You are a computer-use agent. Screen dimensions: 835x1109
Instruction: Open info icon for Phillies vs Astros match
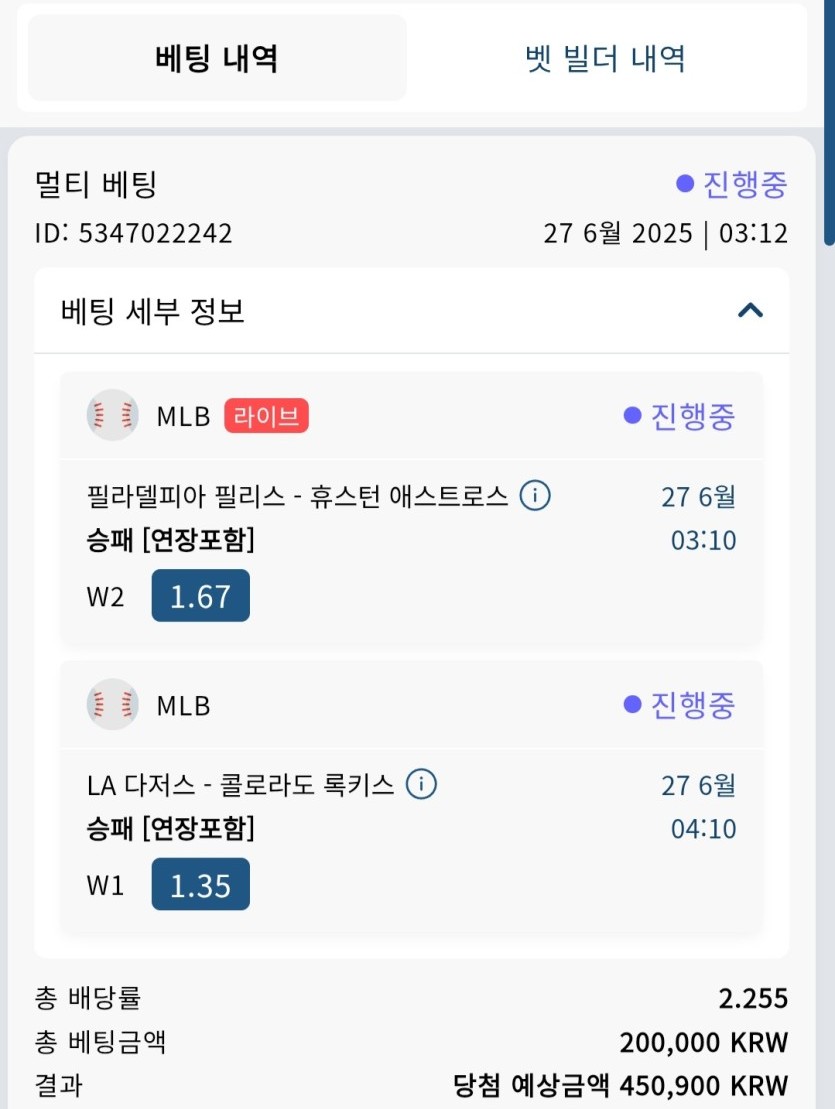[535, 496]
